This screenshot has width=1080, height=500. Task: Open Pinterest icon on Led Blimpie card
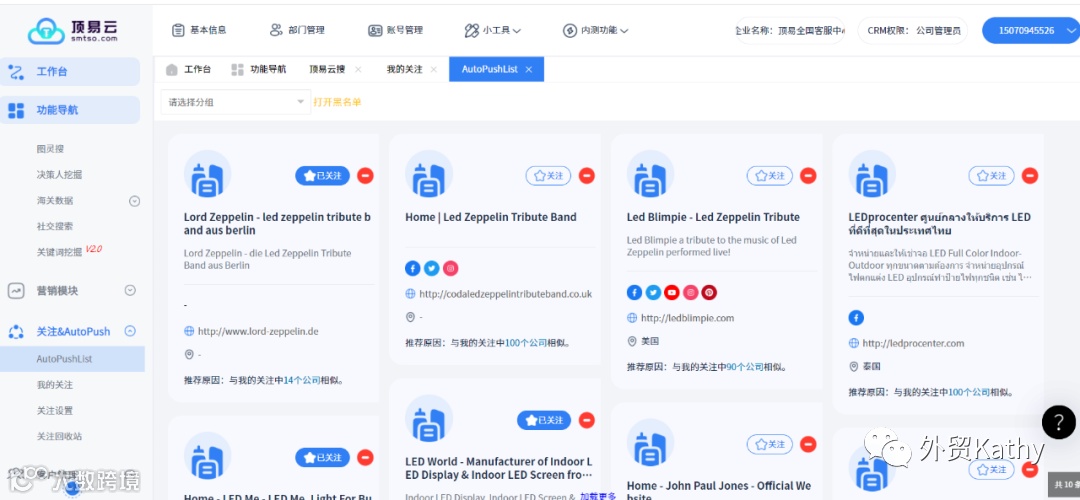[x=709, y=292]
